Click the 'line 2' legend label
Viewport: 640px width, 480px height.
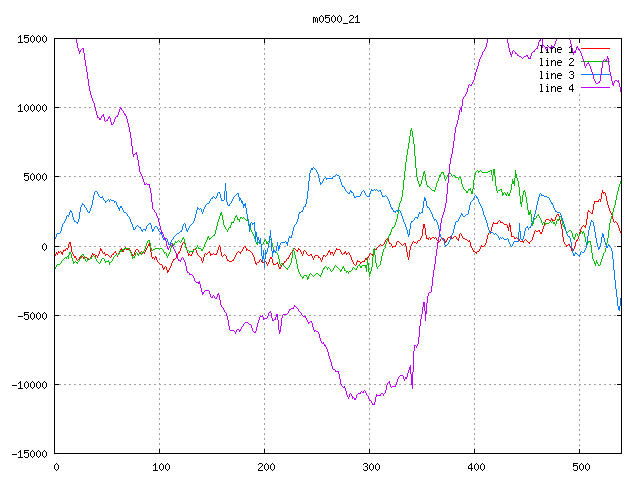pyautogui.click(x=556, y=62)
